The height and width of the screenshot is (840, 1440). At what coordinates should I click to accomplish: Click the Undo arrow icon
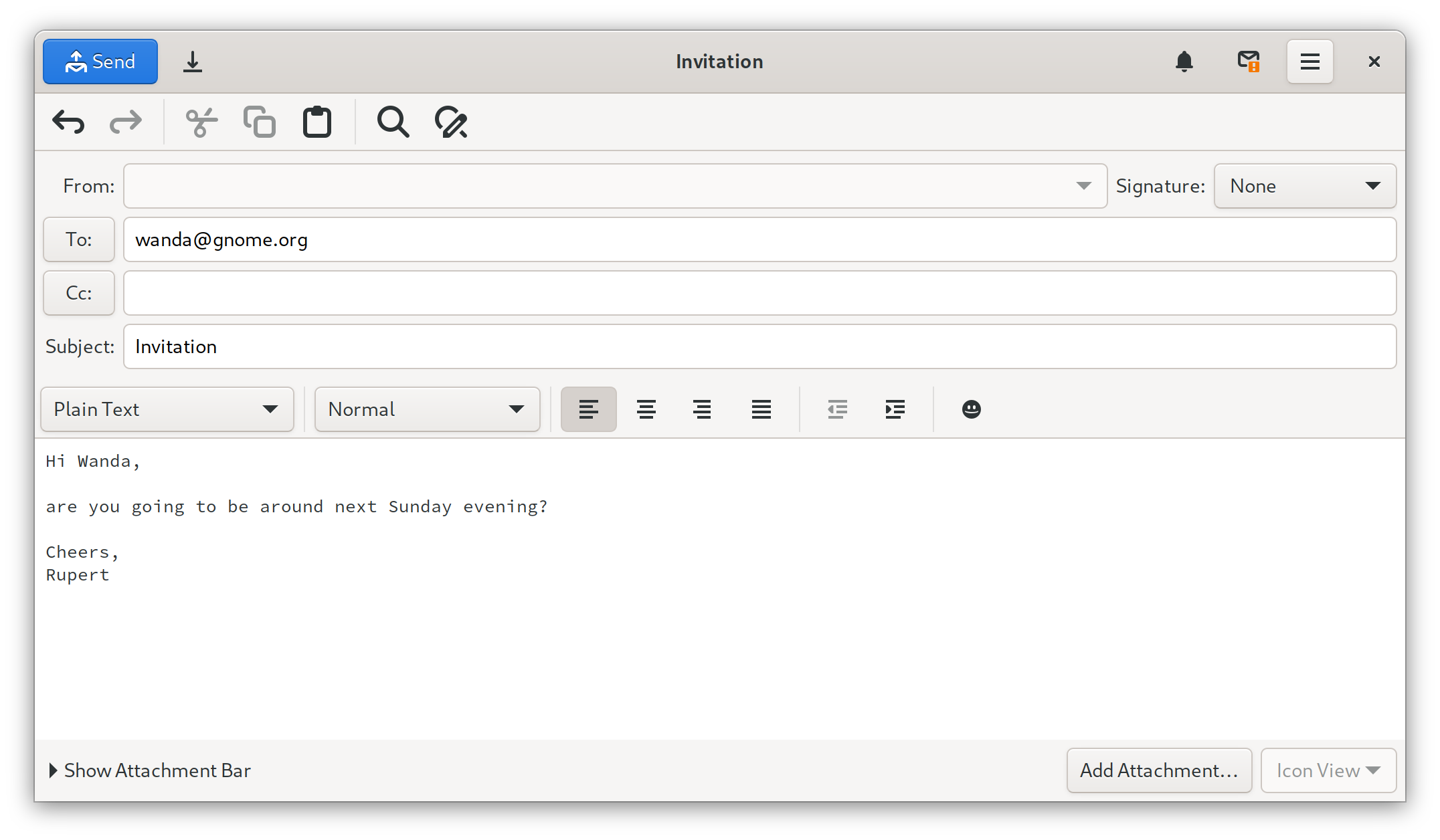point(68,122)
